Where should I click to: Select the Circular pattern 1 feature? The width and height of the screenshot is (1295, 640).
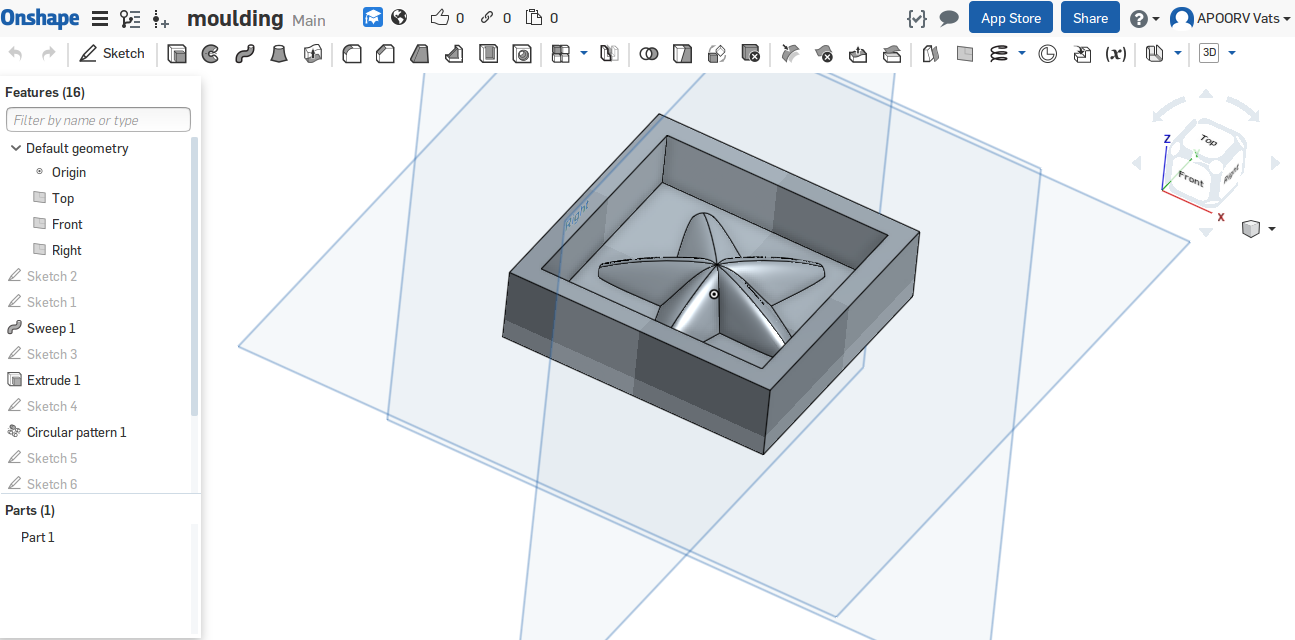coord(77,432)
